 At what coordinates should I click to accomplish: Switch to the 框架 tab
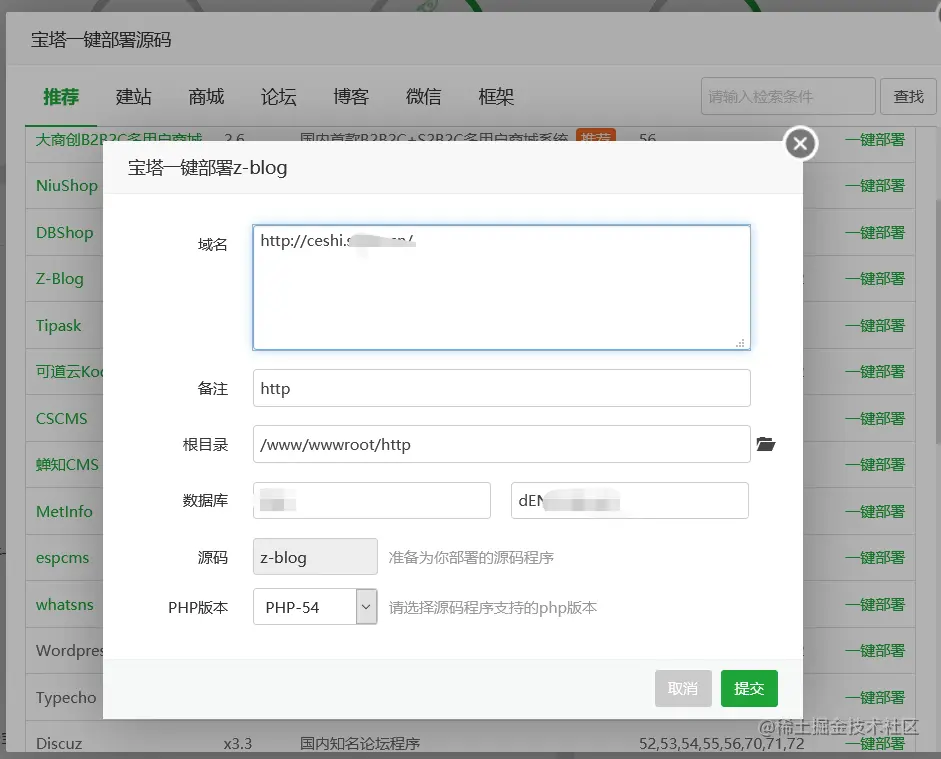point(496,97)
